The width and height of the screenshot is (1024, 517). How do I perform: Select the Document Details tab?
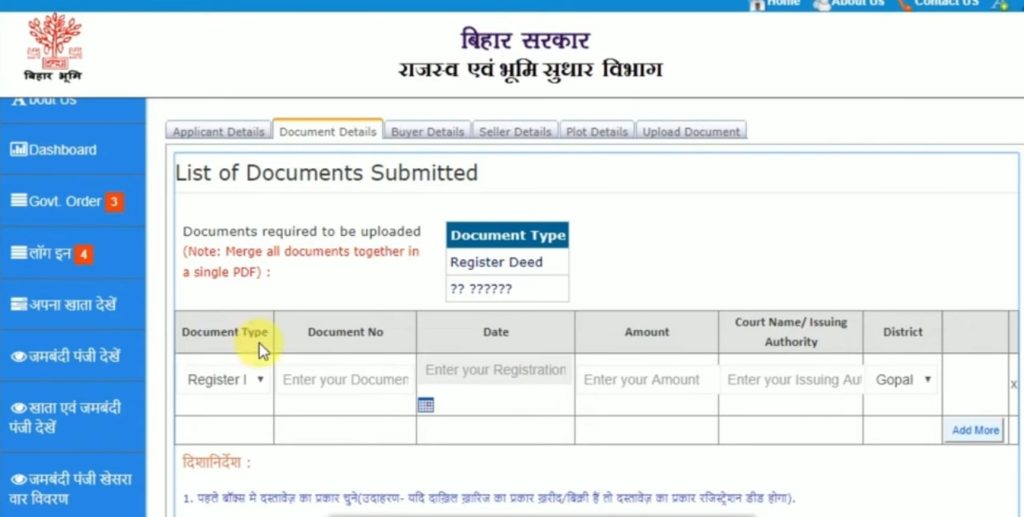coord(328,131)
